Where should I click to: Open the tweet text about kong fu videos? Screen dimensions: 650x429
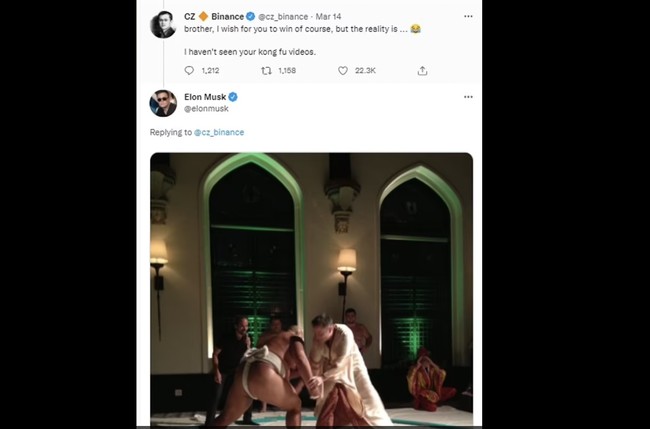[x=247, y=50]
